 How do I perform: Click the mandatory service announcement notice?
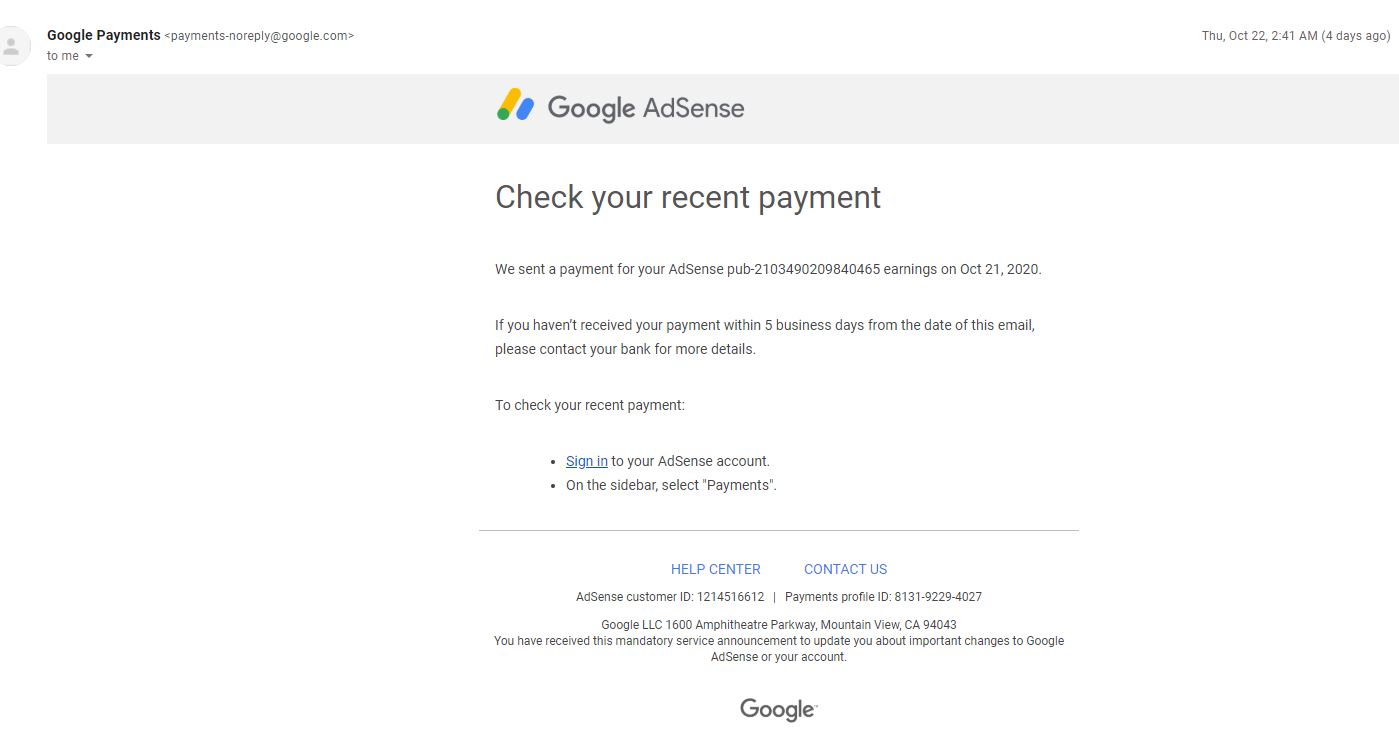coord(779,649)
